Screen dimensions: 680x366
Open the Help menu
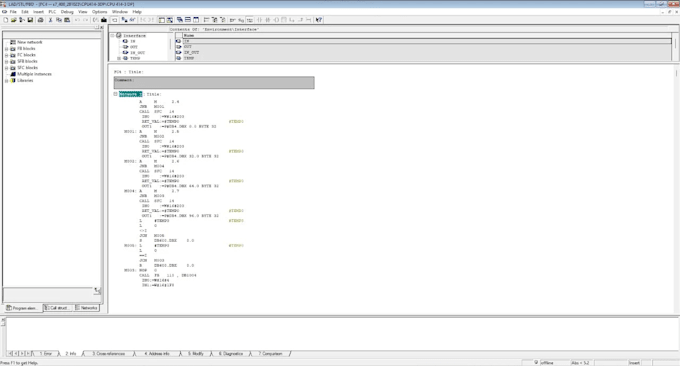pyautogui.click(x=137, y=12)
